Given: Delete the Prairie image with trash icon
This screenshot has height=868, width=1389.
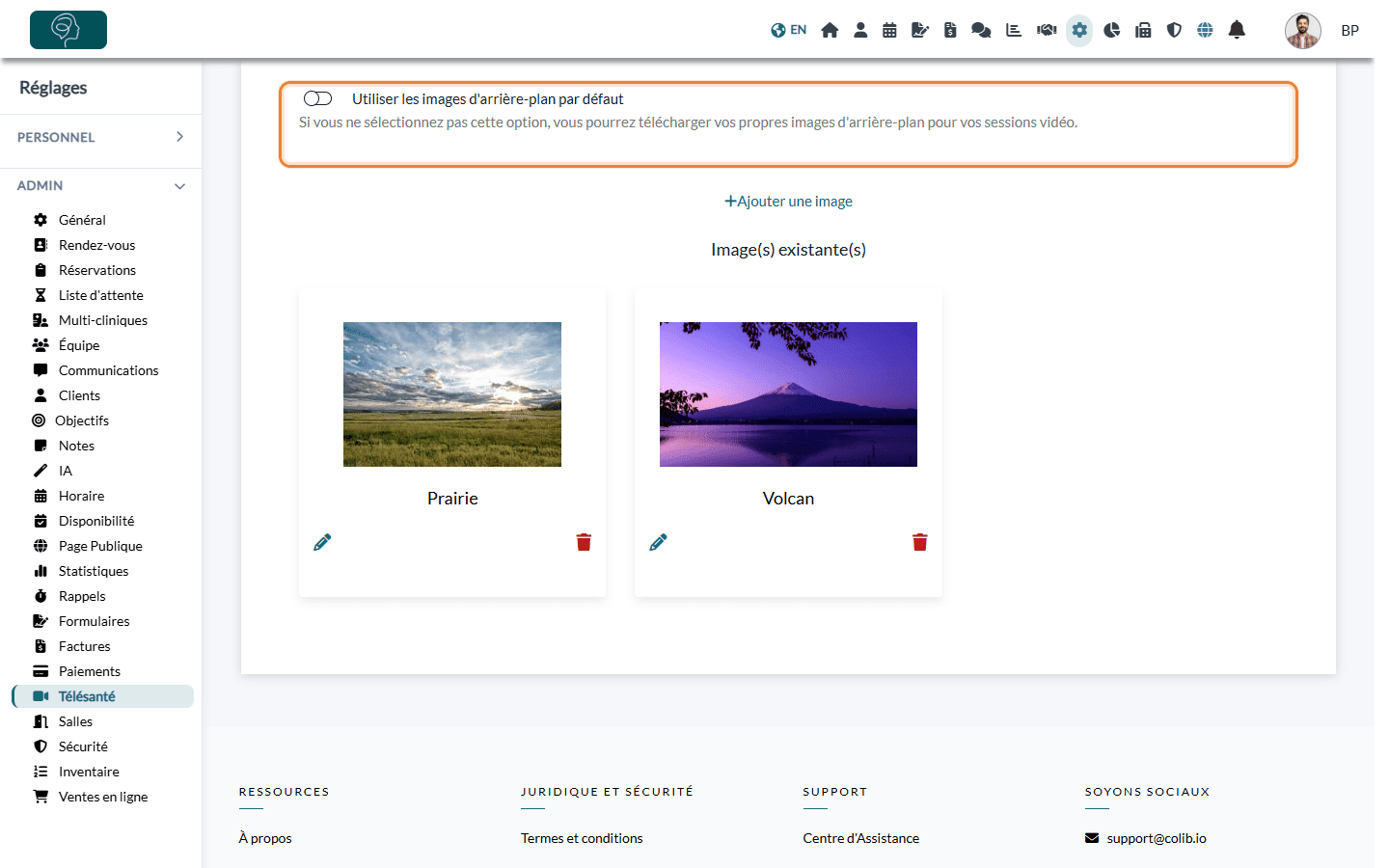Looking at the screenshot, I should point(584,542).
